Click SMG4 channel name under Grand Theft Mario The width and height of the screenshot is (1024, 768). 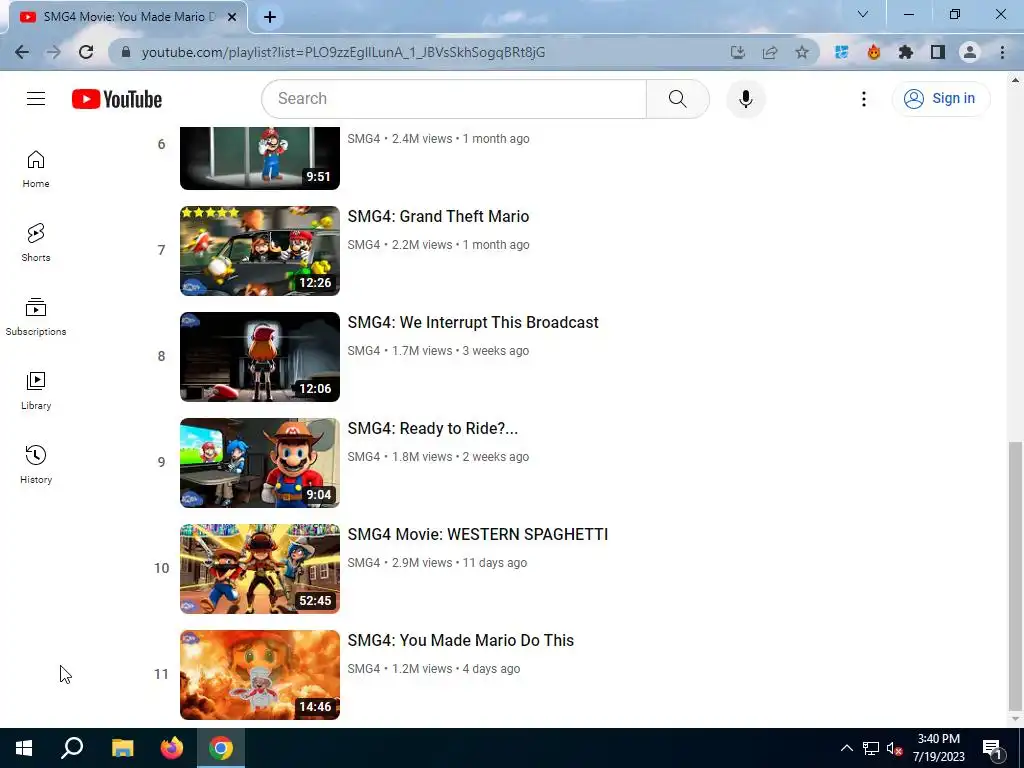pos(364,245)
